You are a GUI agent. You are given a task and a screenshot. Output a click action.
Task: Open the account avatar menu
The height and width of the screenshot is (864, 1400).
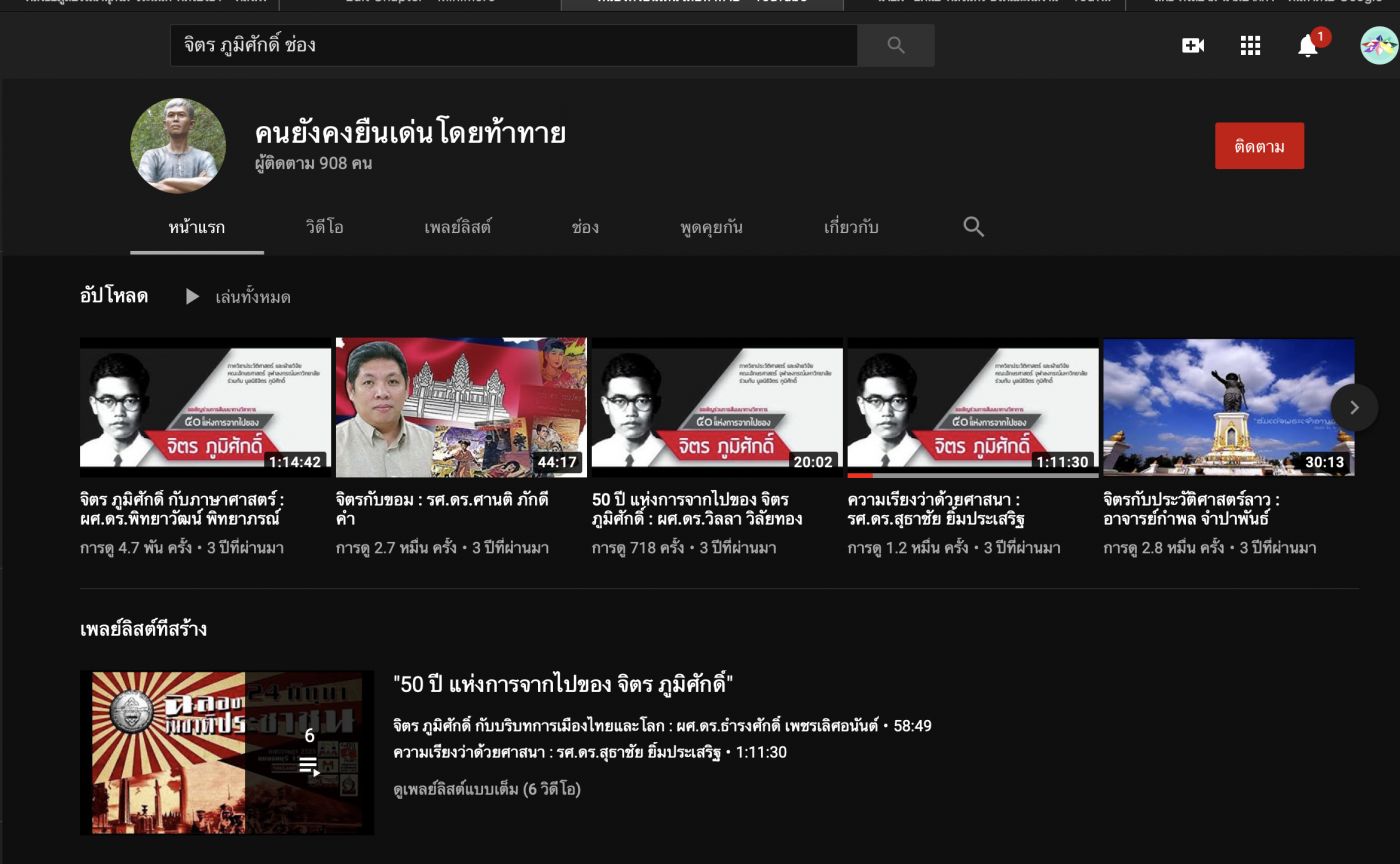1379,45
